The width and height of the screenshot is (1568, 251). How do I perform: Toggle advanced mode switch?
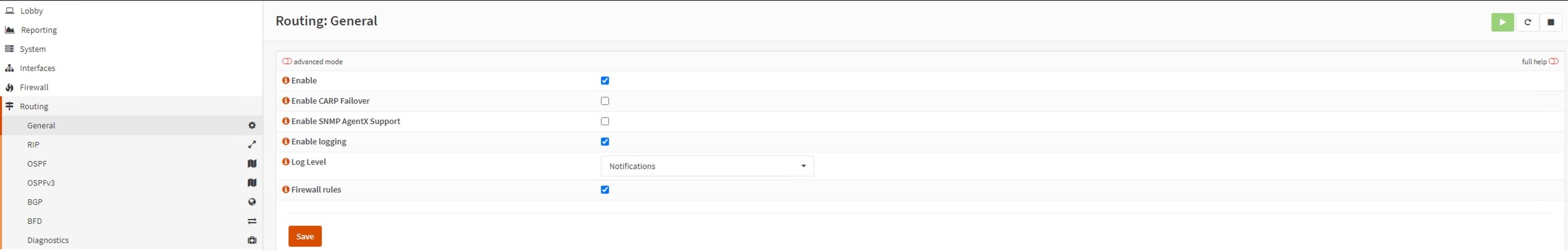pos(287,61)
